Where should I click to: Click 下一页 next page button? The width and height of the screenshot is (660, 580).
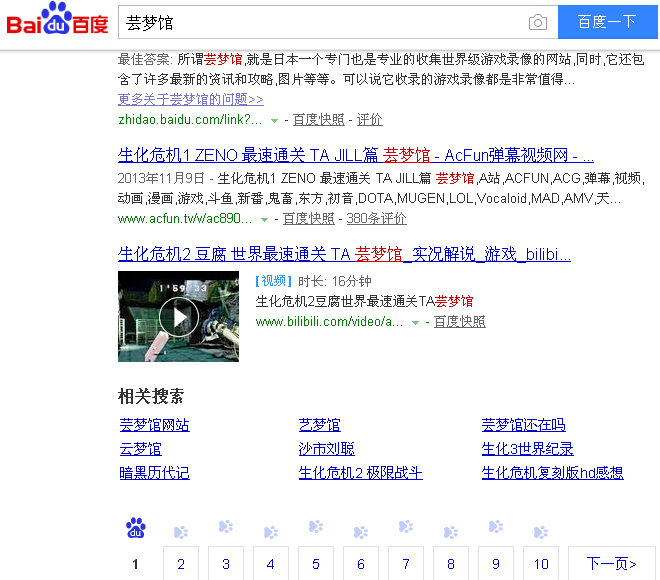click(x=612, y=563)
